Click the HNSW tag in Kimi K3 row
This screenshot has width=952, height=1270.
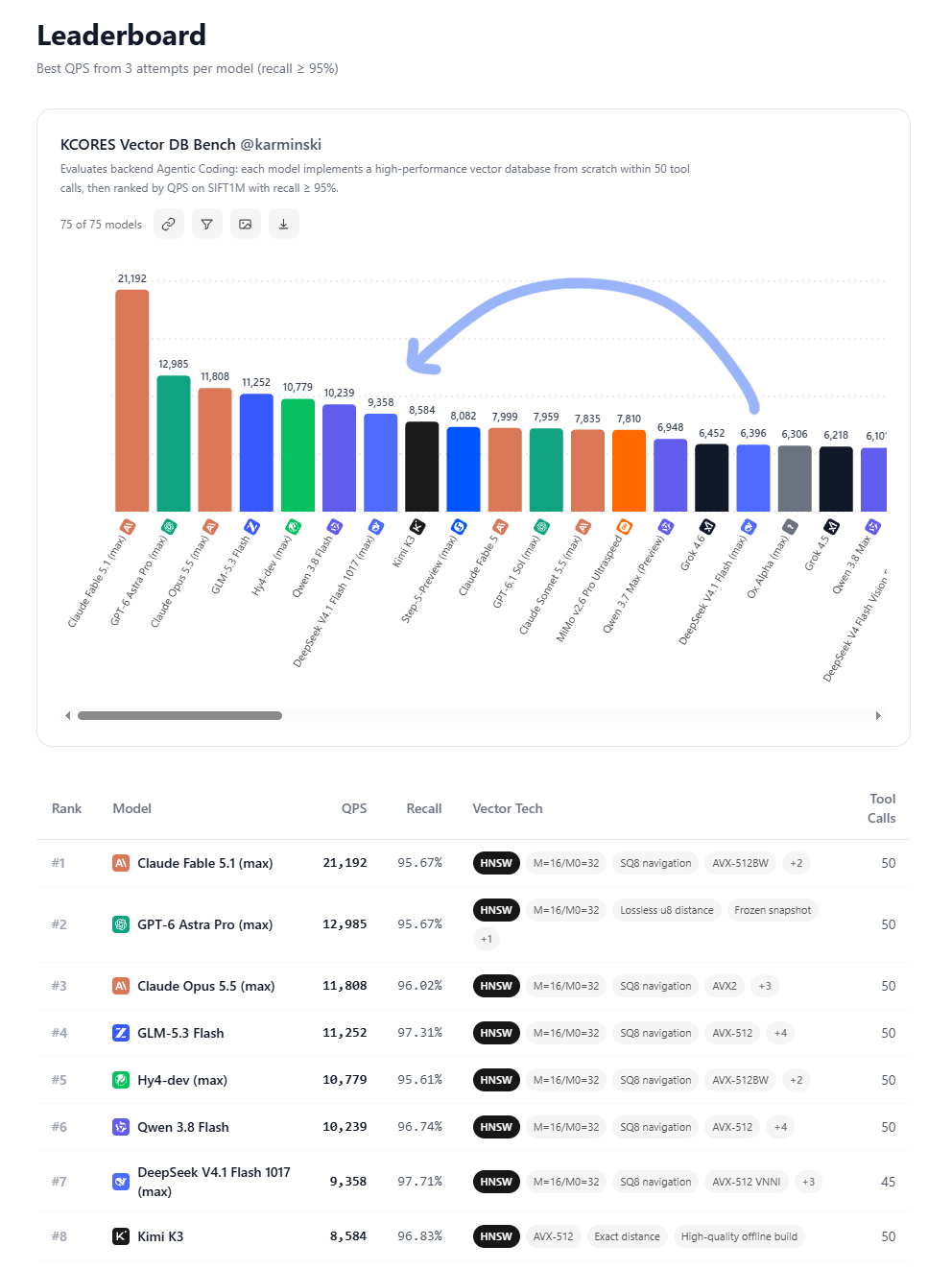pyautogui.click(x=496, y=1236)
